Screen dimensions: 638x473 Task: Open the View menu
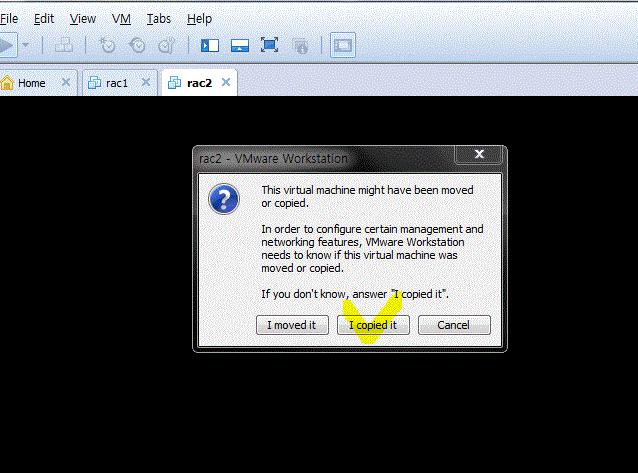point(83,19)
